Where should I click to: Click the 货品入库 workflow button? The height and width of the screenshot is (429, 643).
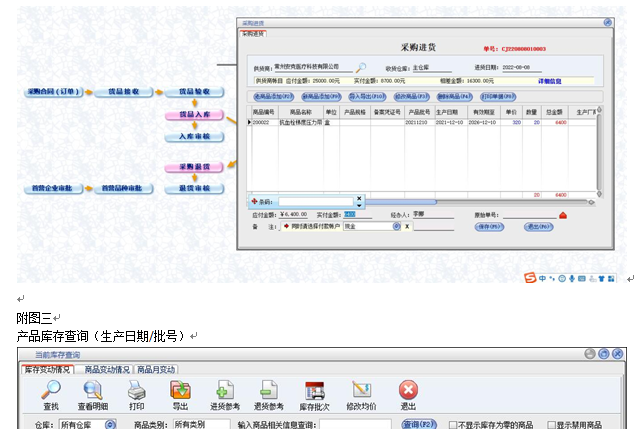point(199,114)
